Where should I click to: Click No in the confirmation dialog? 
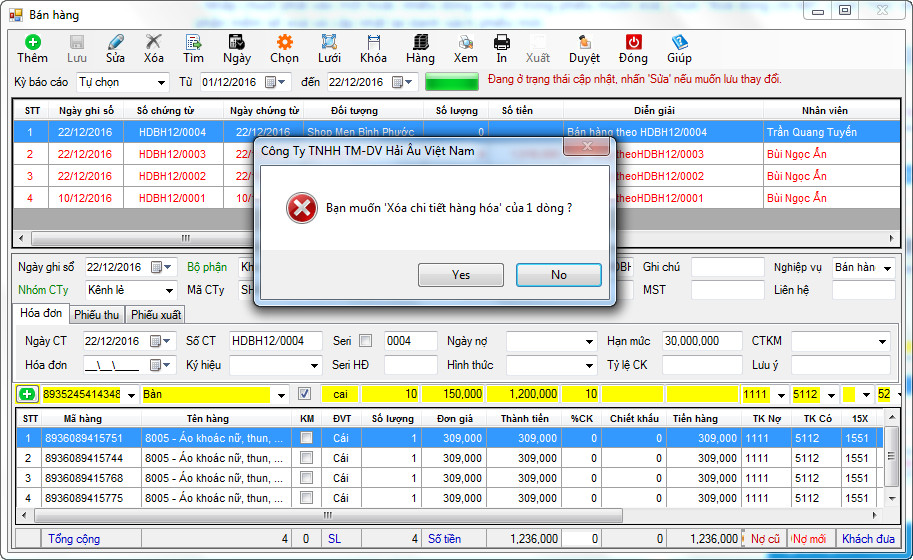click(558, 275)
